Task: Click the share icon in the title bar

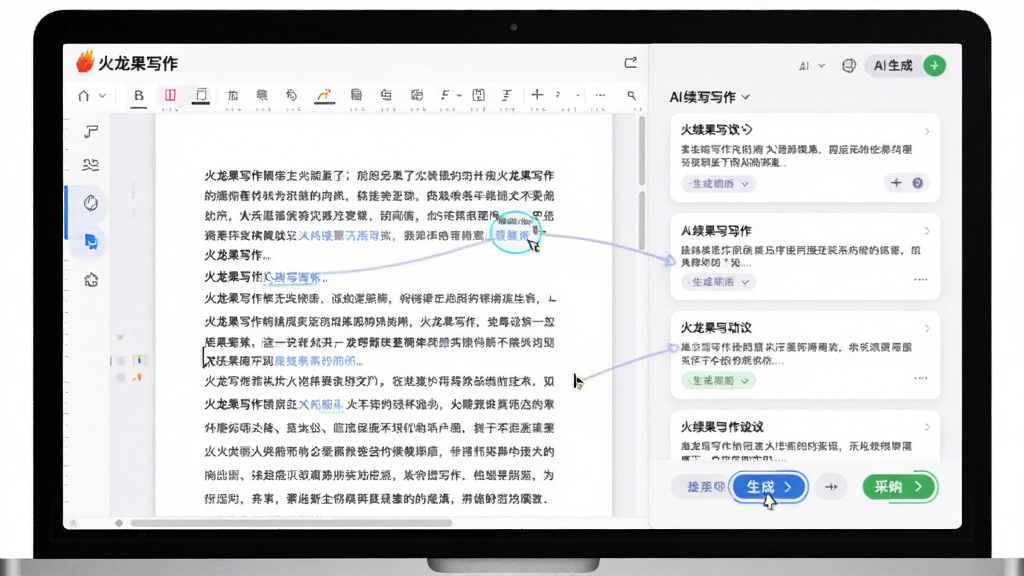Action: point(630,63)
